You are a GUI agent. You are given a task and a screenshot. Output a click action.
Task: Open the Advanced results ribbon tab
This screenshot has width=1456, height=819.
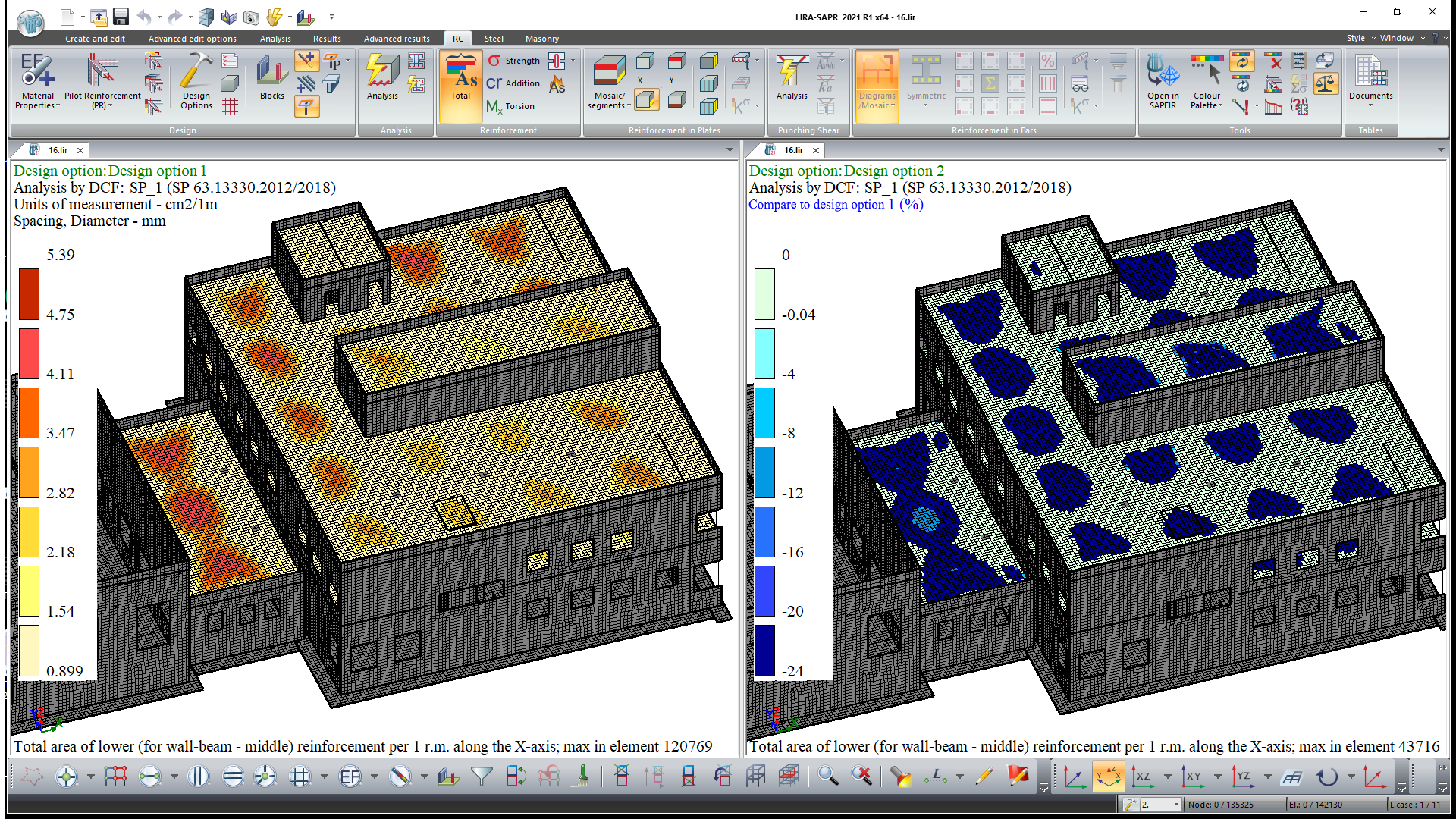397,39
